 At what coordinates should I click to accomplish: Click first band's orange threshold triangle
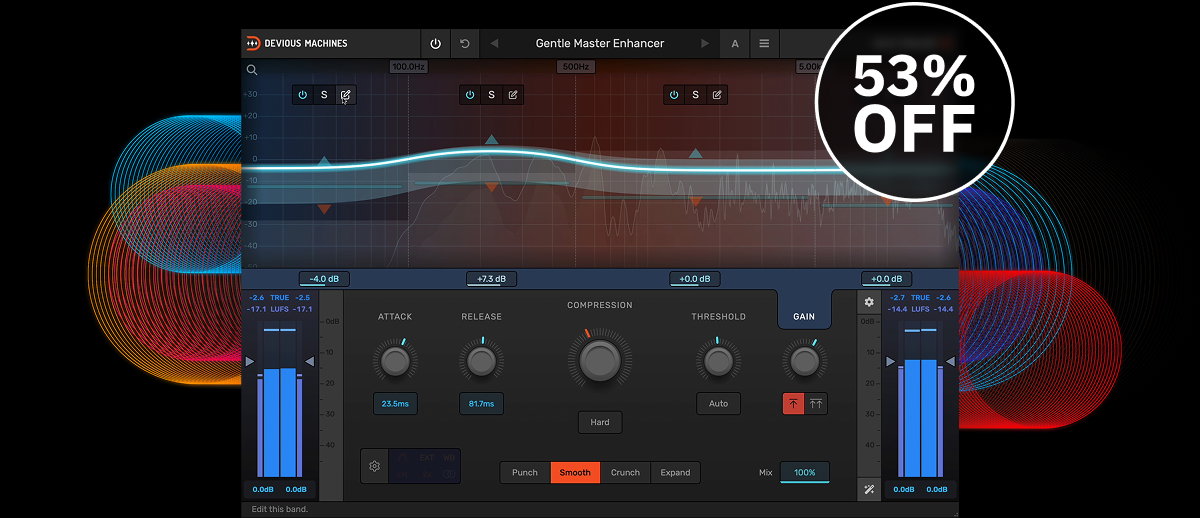click(324, 209)
